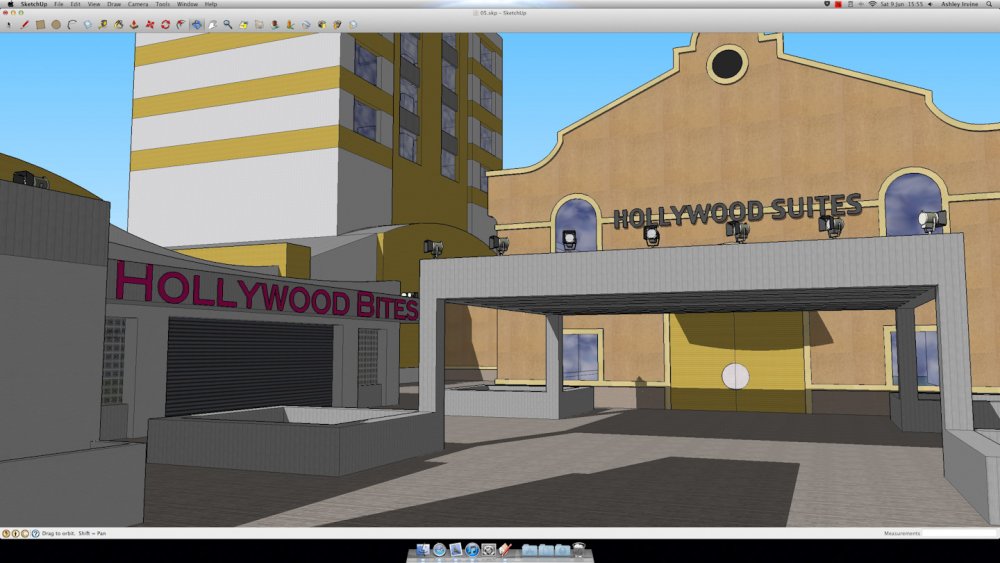This screenshot has width=1000, height=563.
Task: Open the Draw menu
Action: [114, 4]
